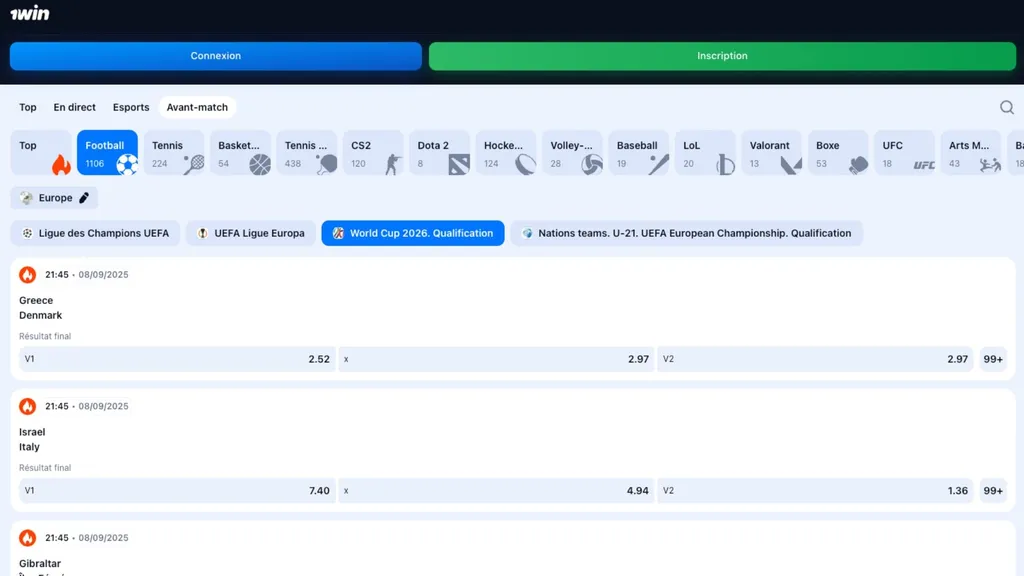Choose the CS2 esports tile

[x=372, y=153]
